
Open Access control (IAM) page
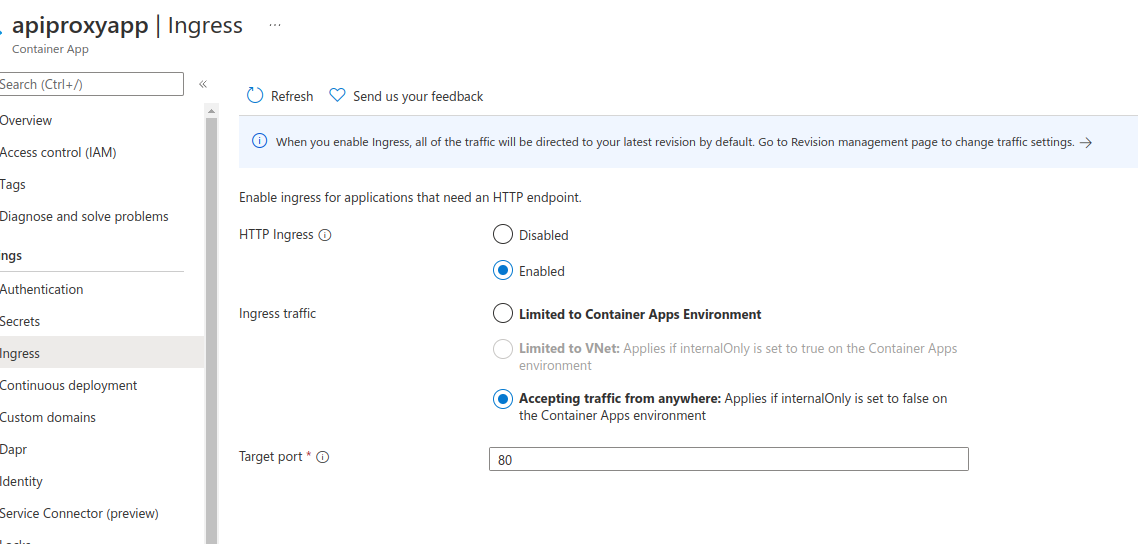coord(58,152)
